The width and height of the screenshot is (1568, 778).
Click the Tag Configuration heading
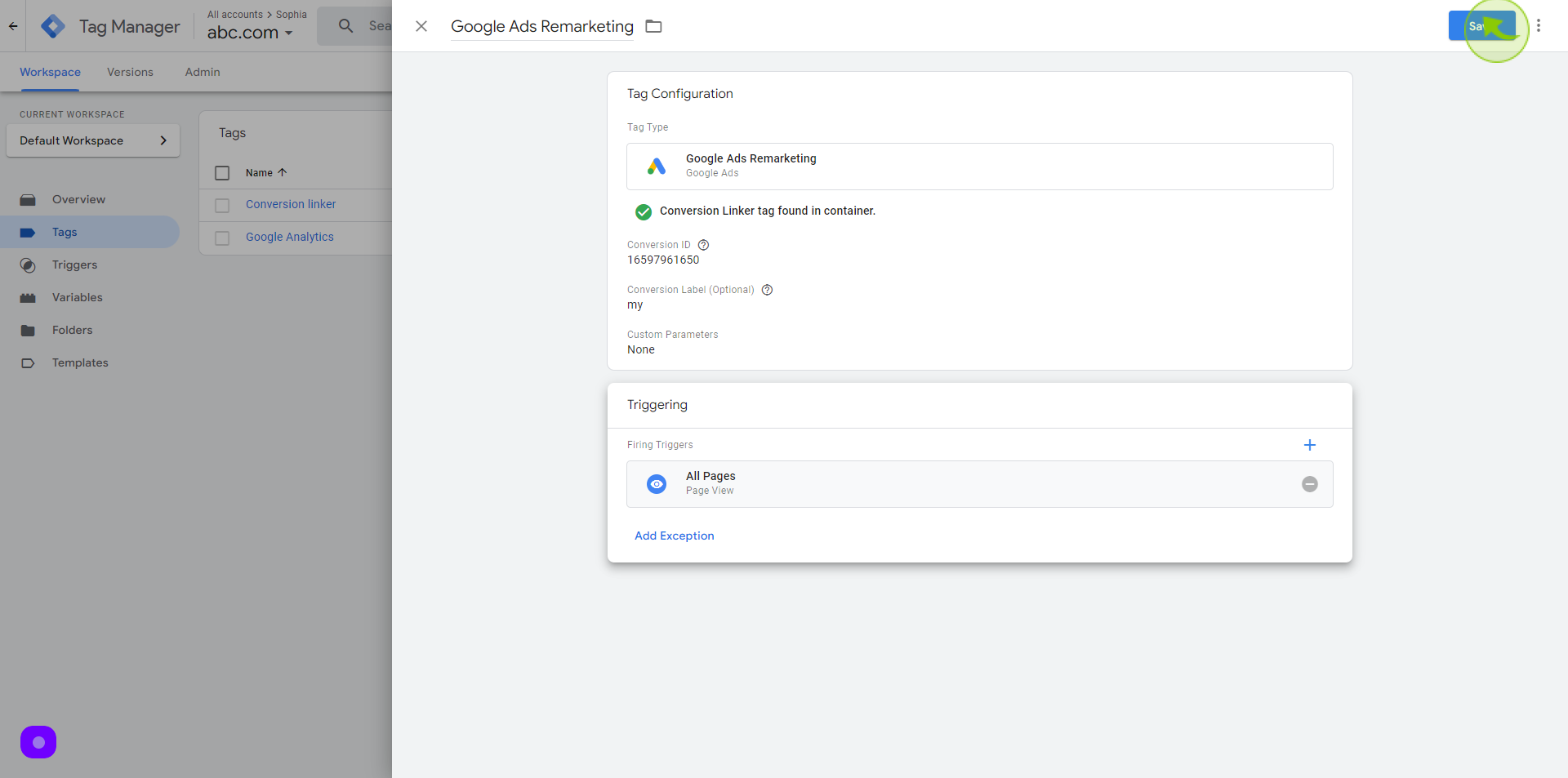[680, 94]
